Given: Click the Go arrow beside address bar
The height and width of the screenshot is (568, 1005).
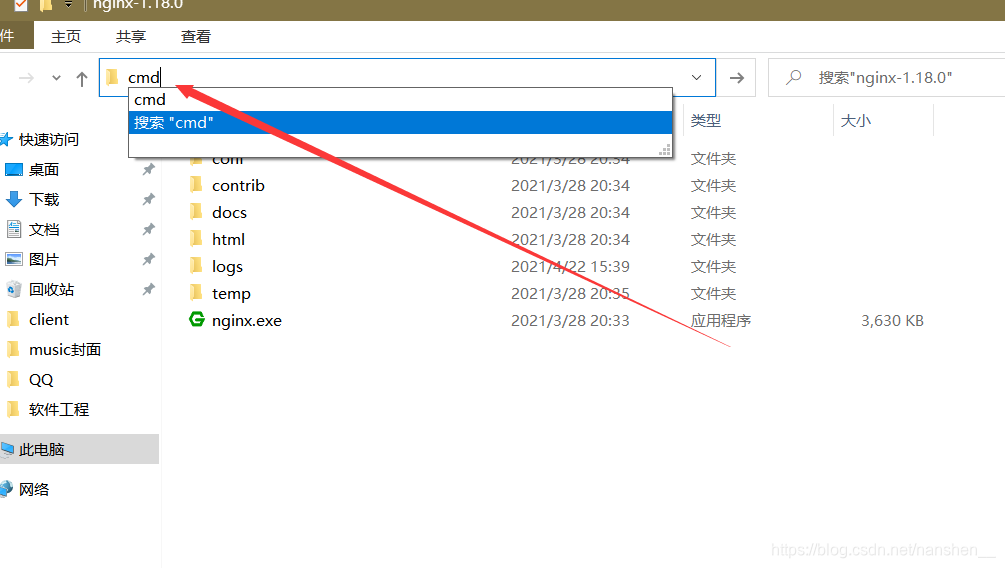Looking at the screenshot, I should pos(736,78).
